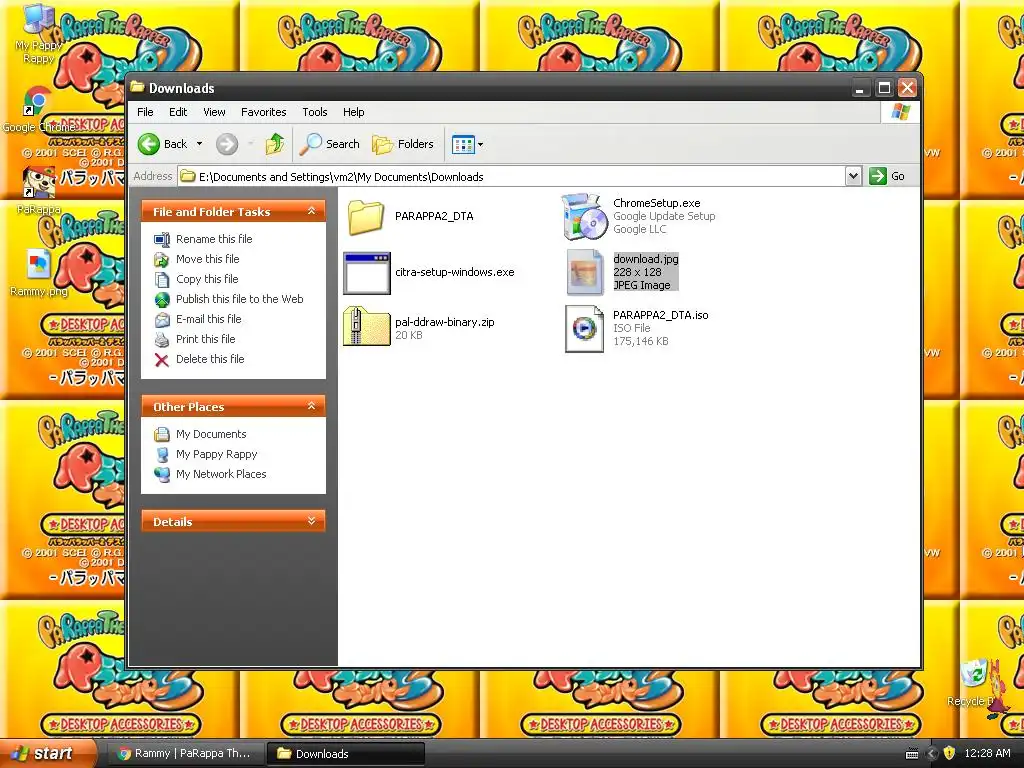This screenshot has width=1024, height=768.
Task: Open My Network Places link
Action: (x=221, y=474)
